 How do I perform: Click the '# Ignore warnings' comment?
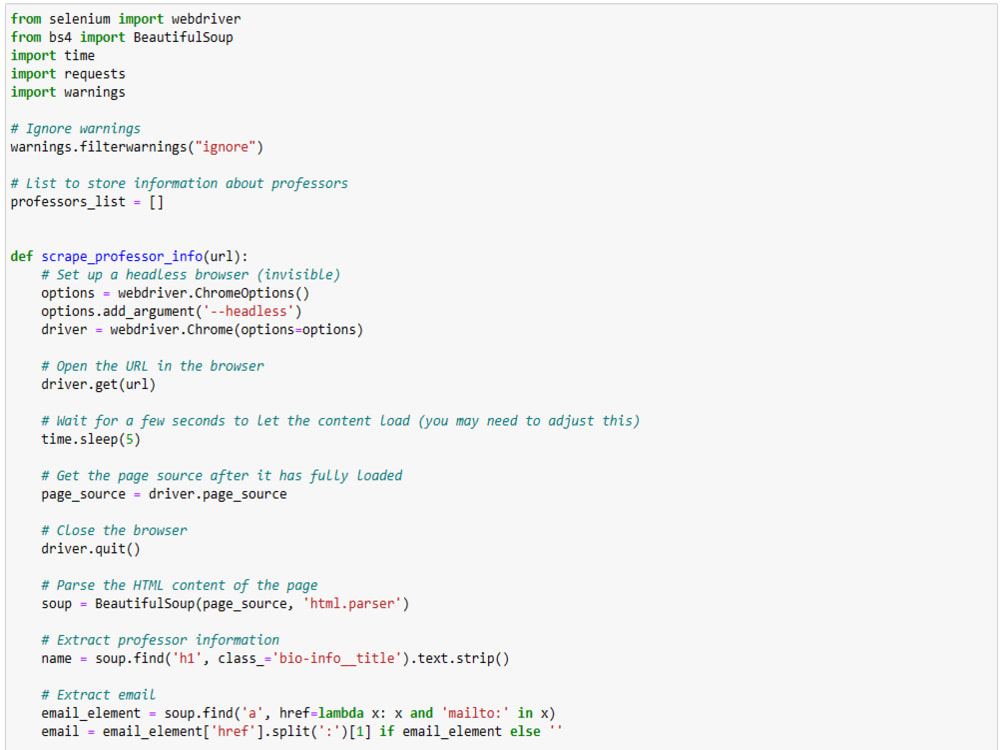pos(75,129)
